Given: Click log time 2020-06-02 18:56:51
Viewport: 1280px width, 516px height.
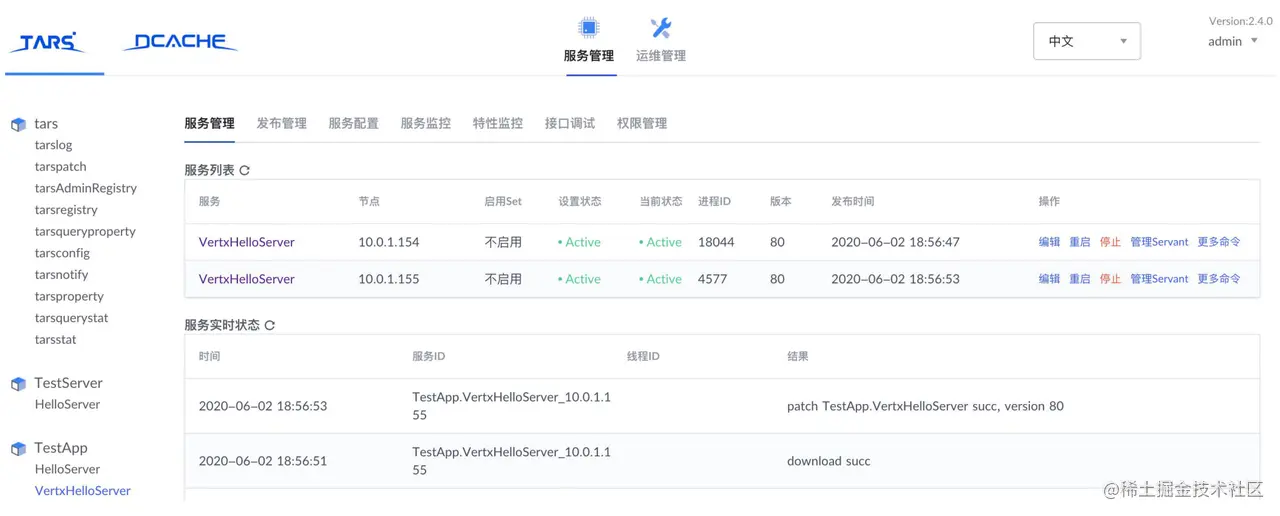Looking at the screenshot, I should click(263, 461).
